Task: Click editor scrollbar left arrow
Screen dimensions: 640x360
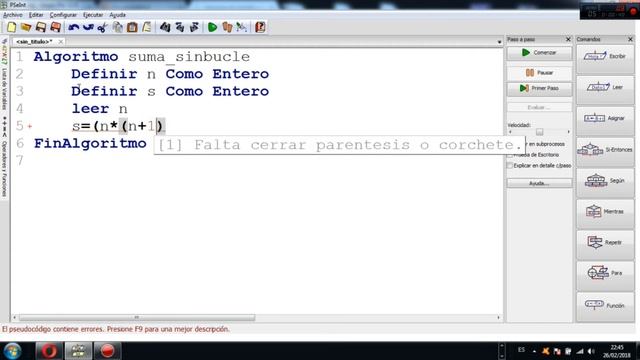Action: click(15, 318)
